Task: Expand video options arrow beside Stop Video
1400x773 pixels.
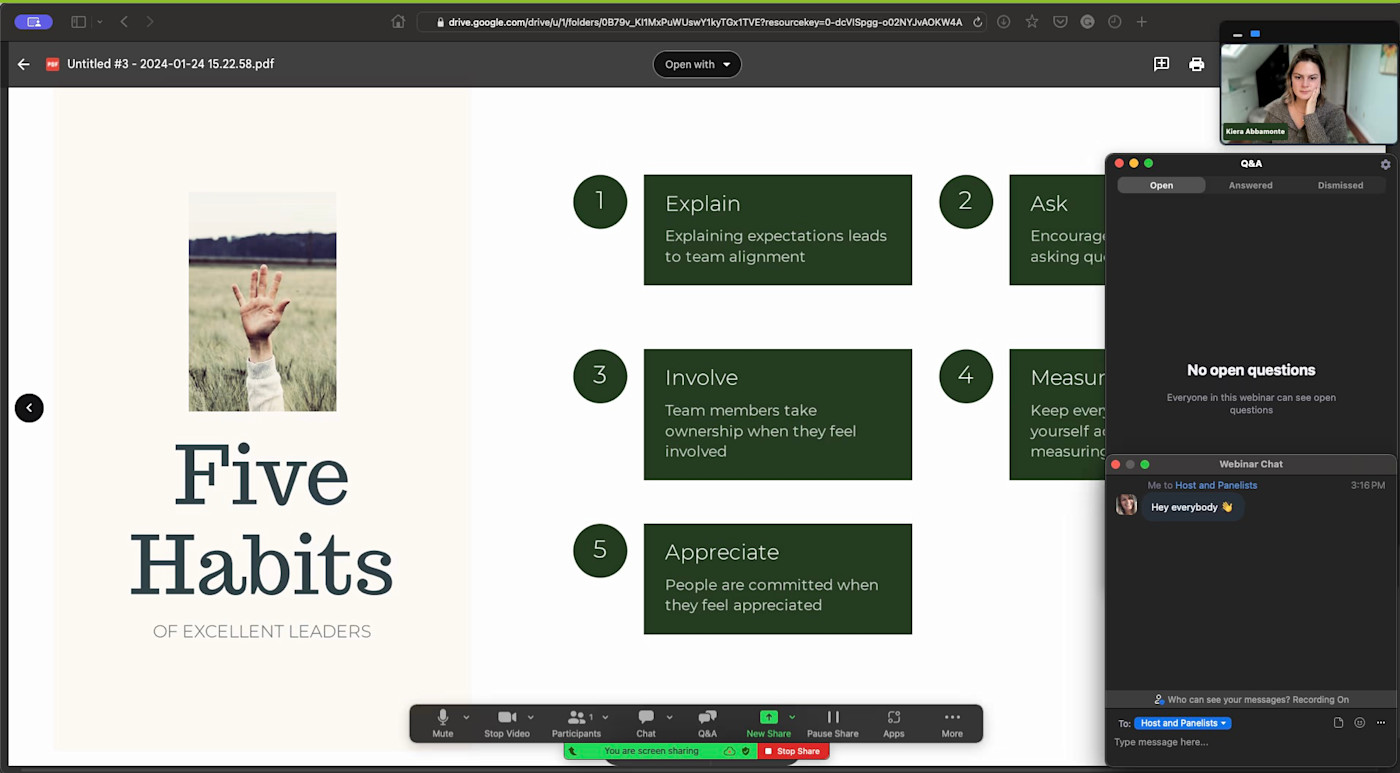Action: point(531,717)
